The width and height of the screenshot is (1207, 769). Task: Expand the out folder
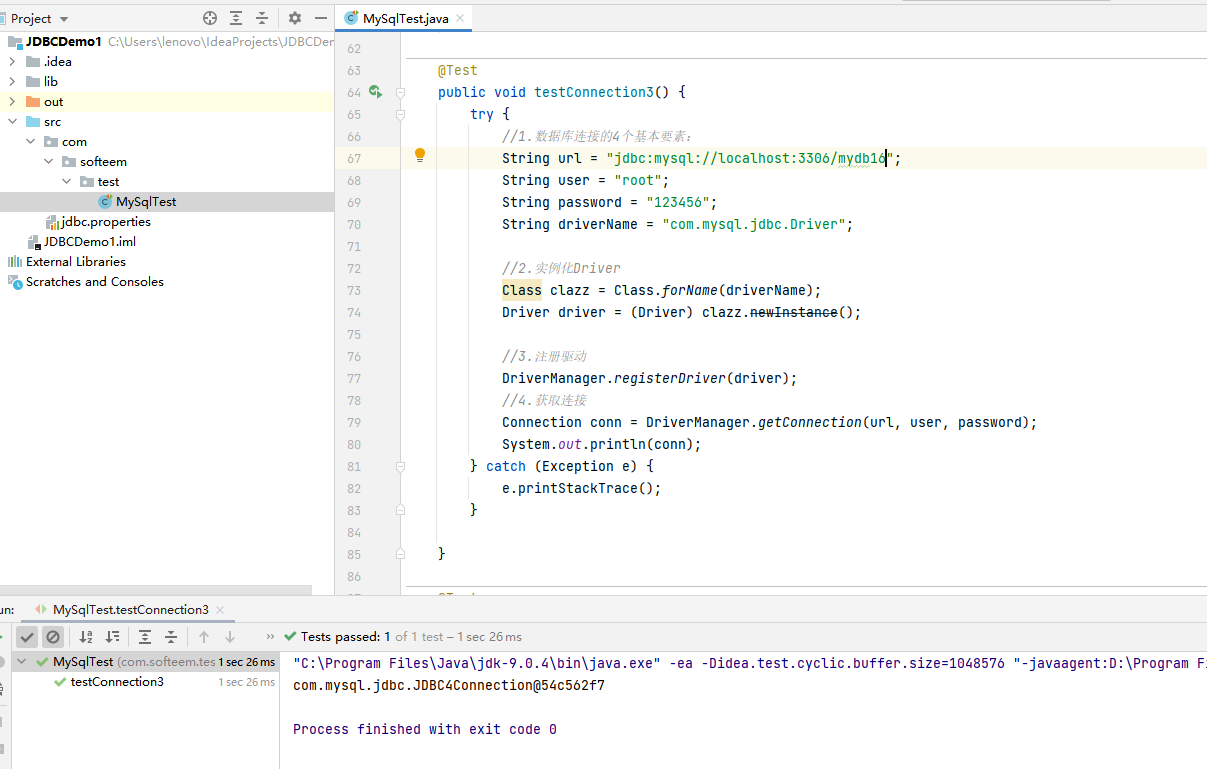coord(12,101)
